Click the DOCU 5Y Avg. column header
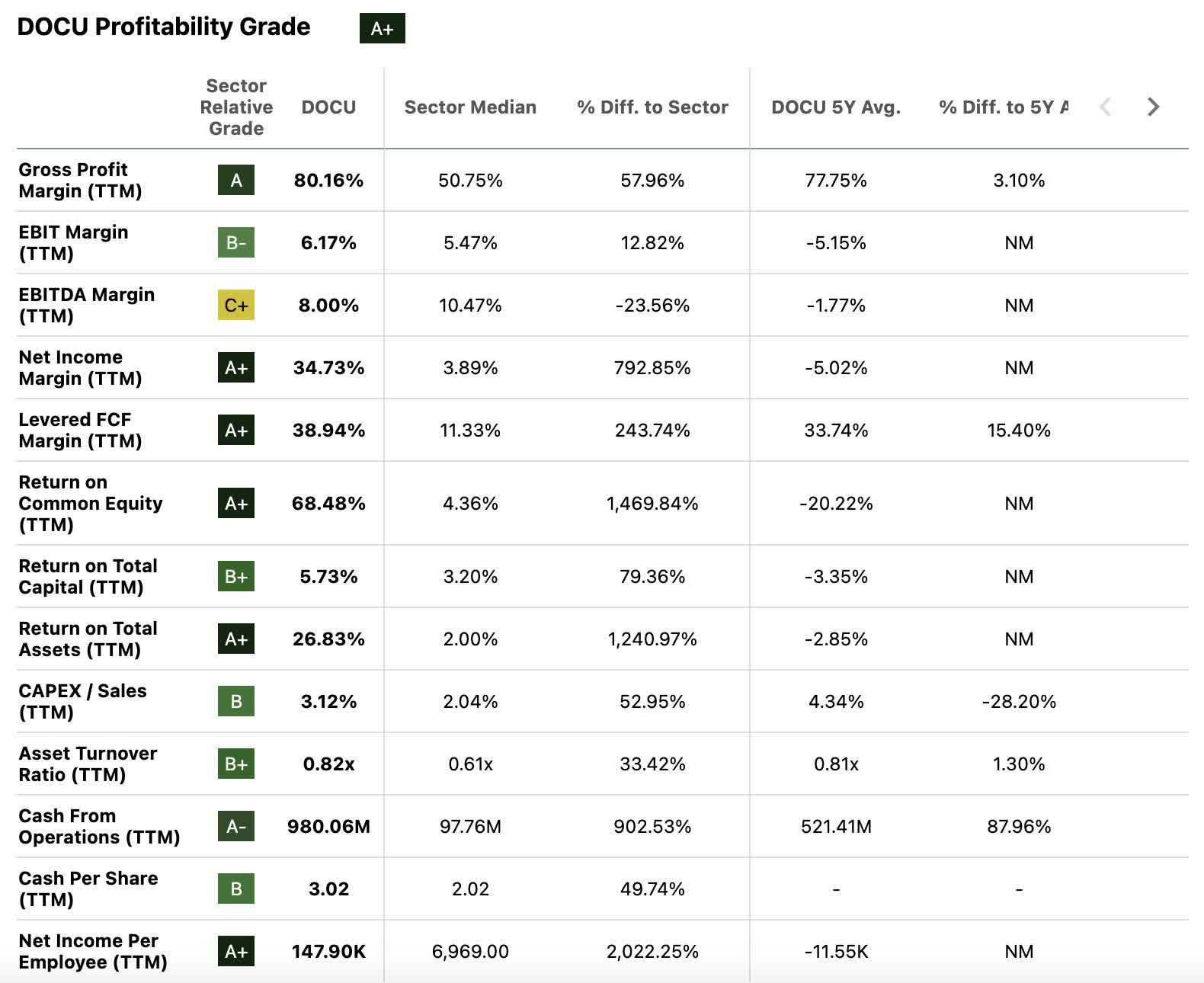1204x983 pixels. point(835,107)
